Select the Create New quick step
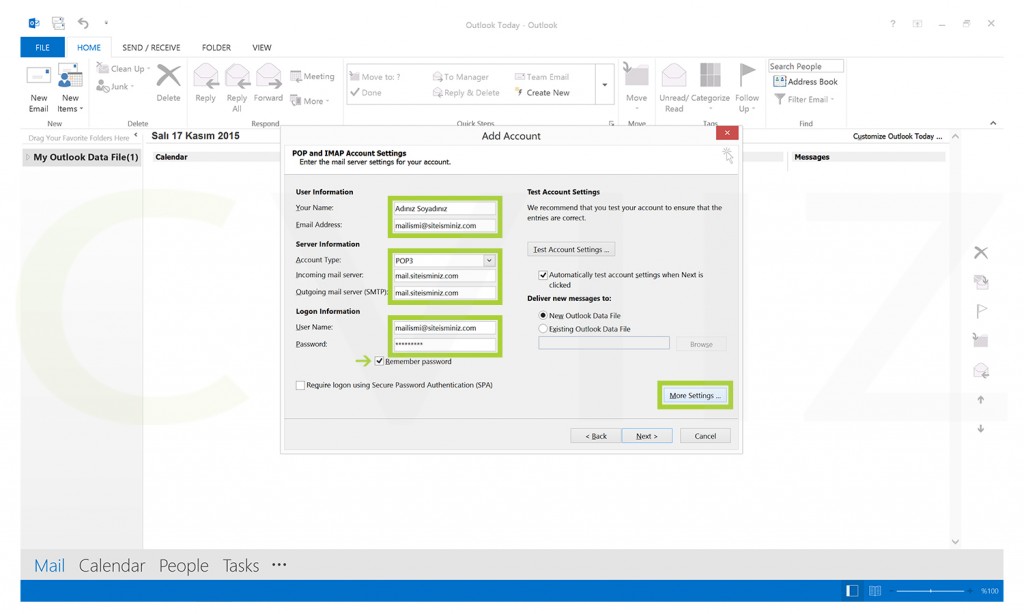This screenshot has height=614, width=1024. (x=543, y=93)
